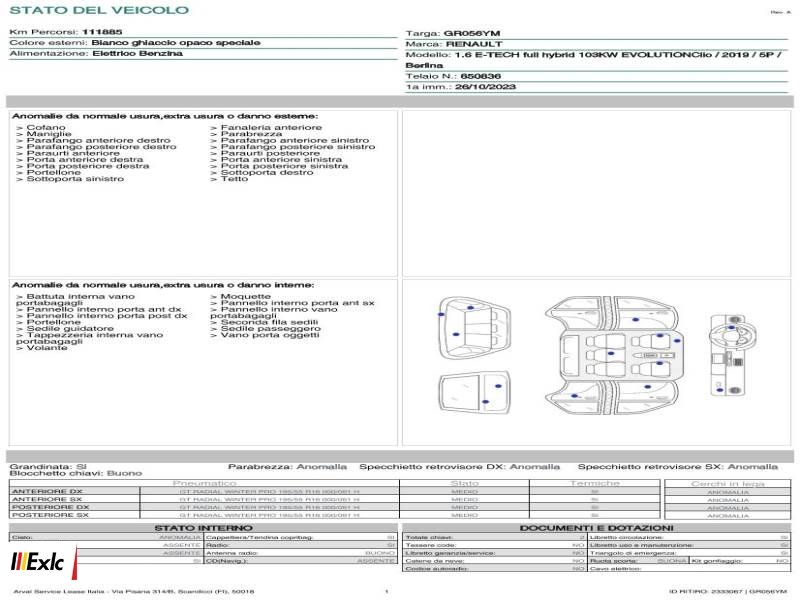Click the 'STATO DEL VEICOLO' heading
The width and height of the screenshot is (800, 600).
[x=99, y=10]
